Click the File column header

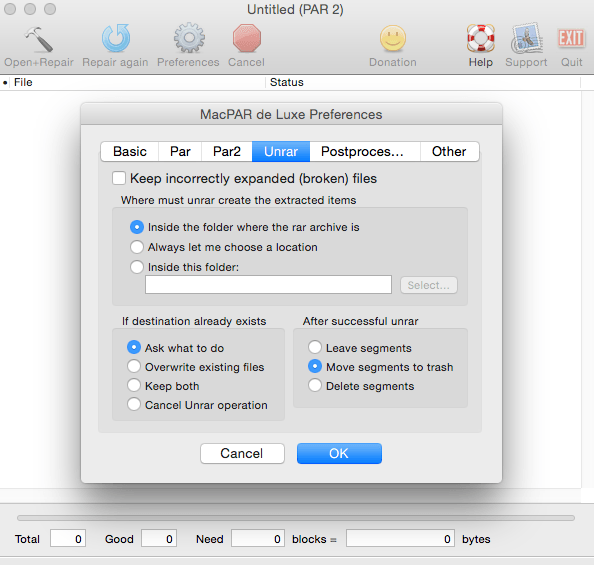[x=138, y=82]
